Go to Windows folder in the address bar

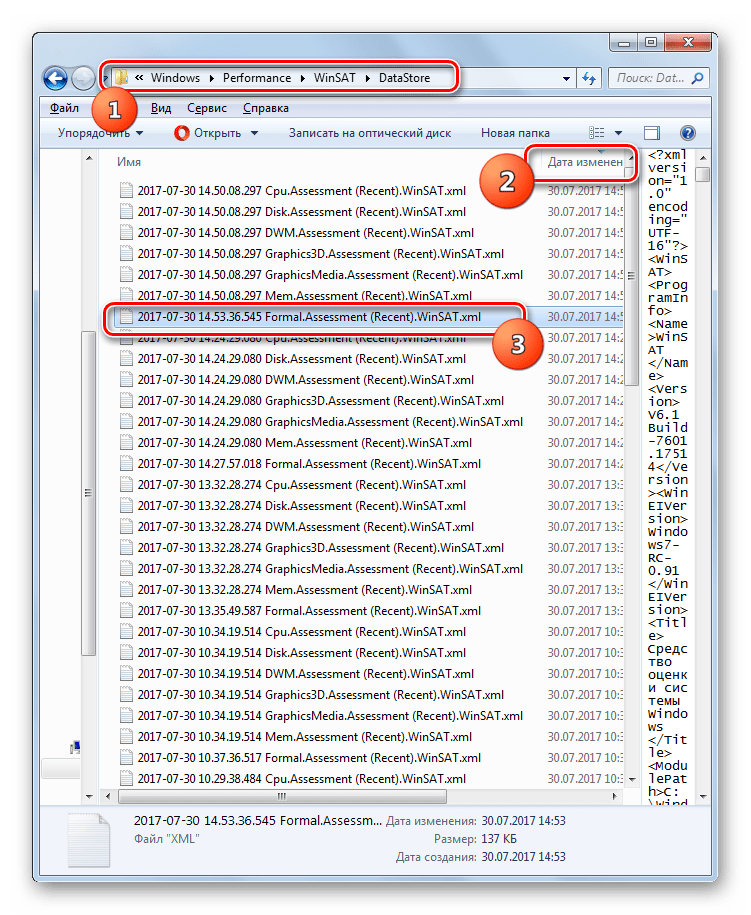point(175,78)
